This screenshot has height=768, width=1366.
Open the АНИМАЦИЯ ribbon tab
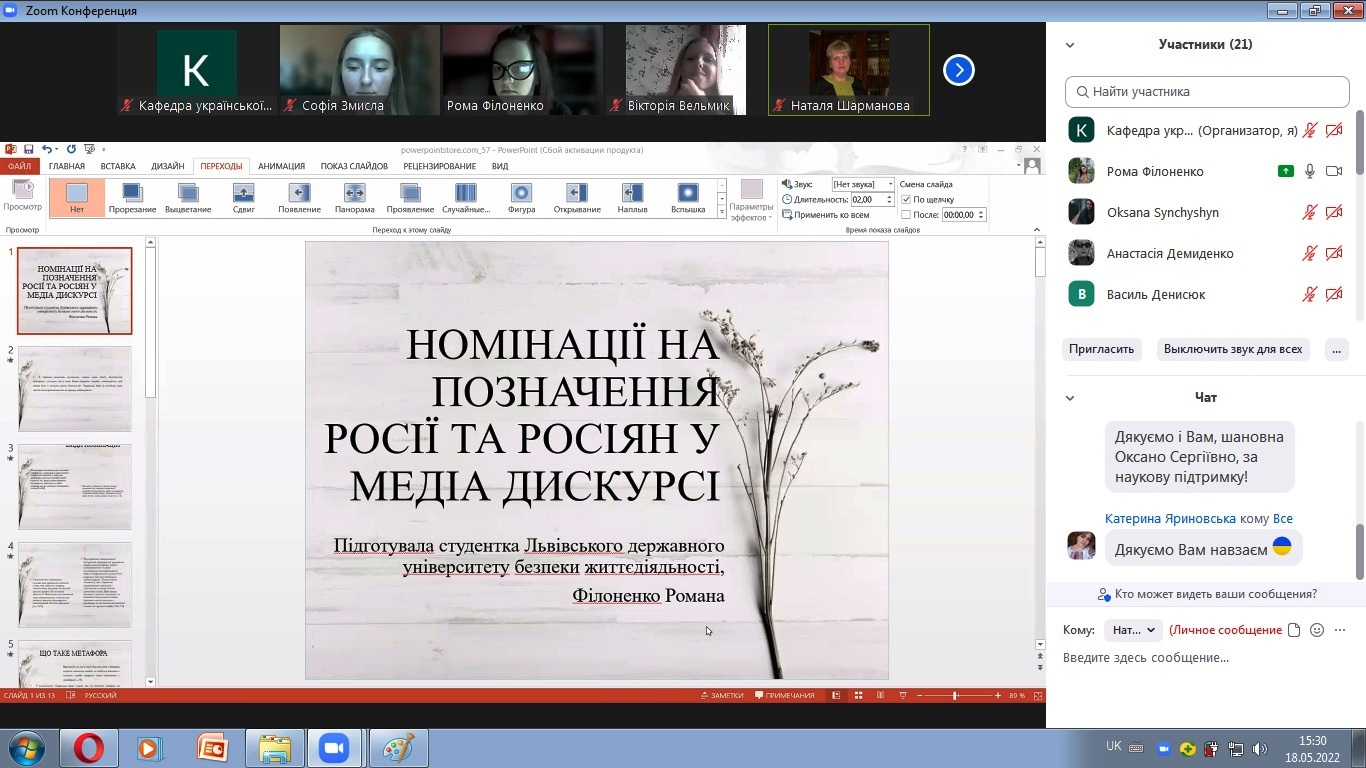(281, 166)
